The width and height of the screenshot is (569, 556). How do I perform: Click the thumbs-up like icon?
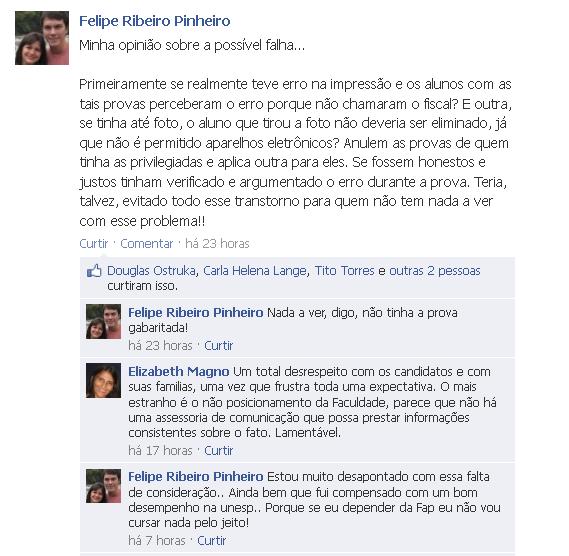pos(94,271)
